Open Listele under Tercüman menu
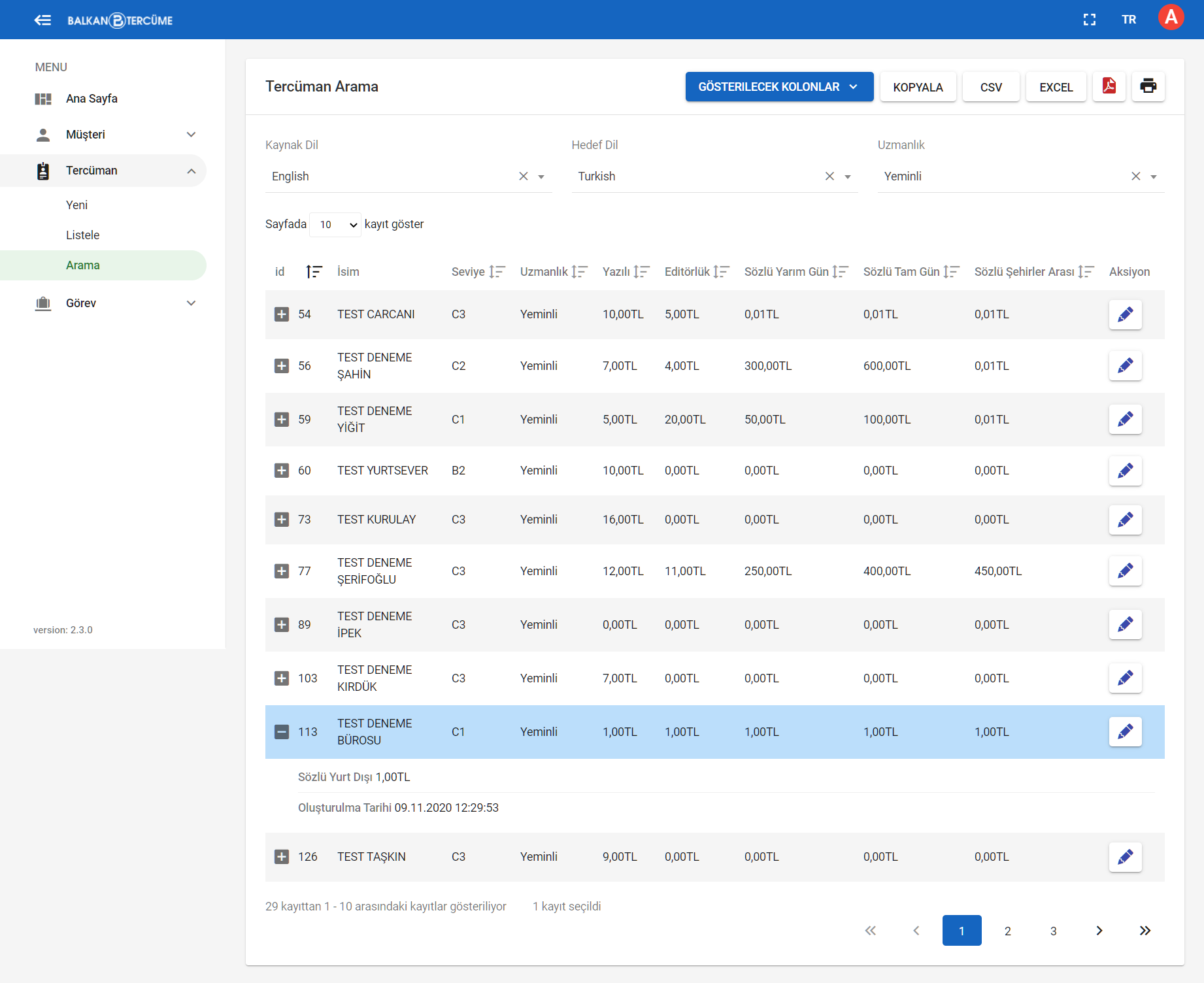The image size is (1204, 983). pos(83,235)
